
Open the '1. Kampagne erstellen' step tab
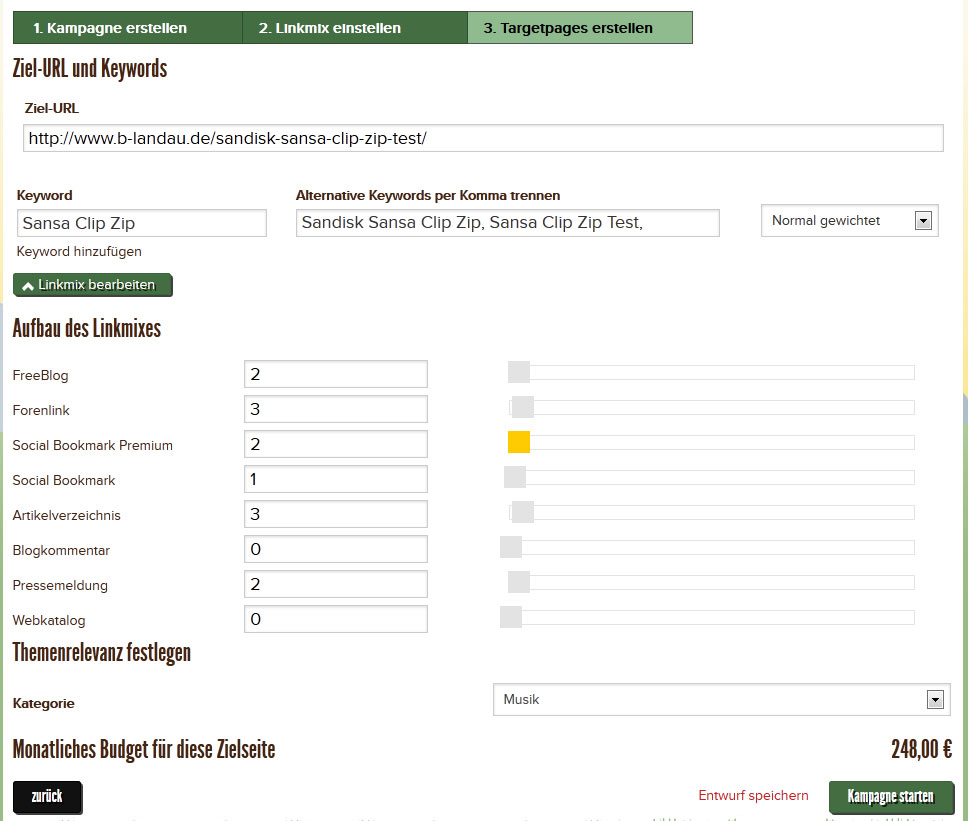128,28
